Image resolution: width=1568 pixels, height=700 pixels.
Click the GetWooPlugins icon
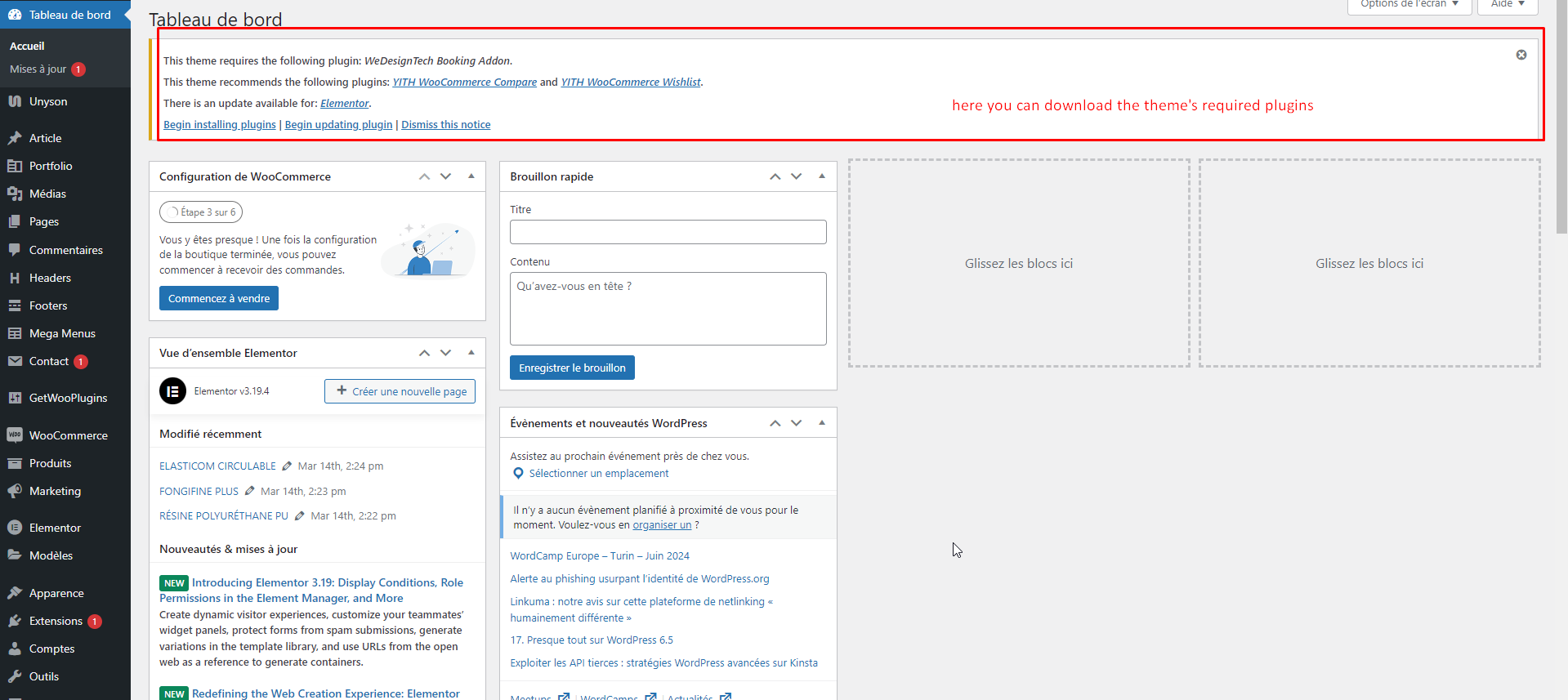point(15,398)
